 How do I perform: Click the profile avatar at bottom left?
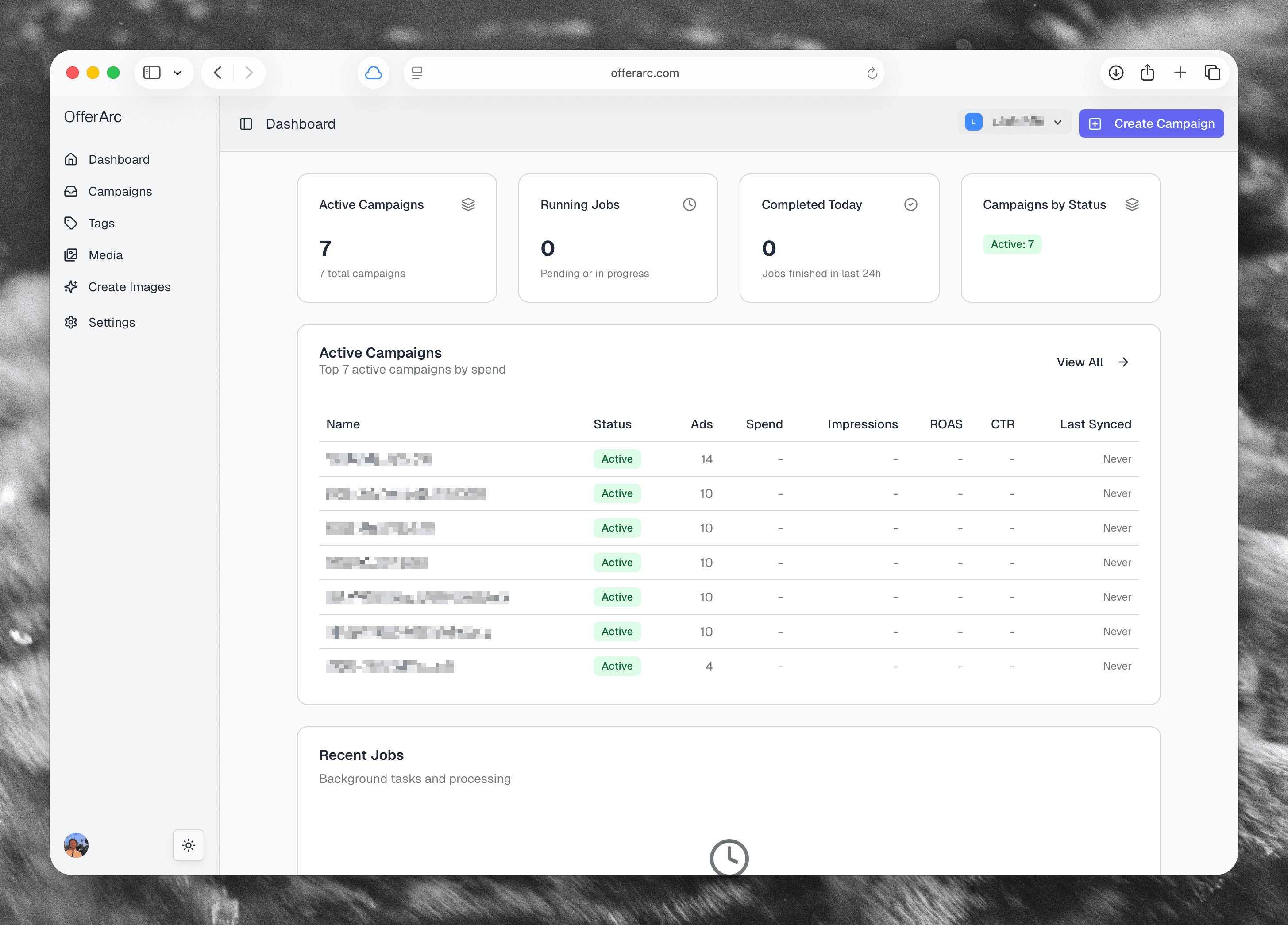point(76,845)
